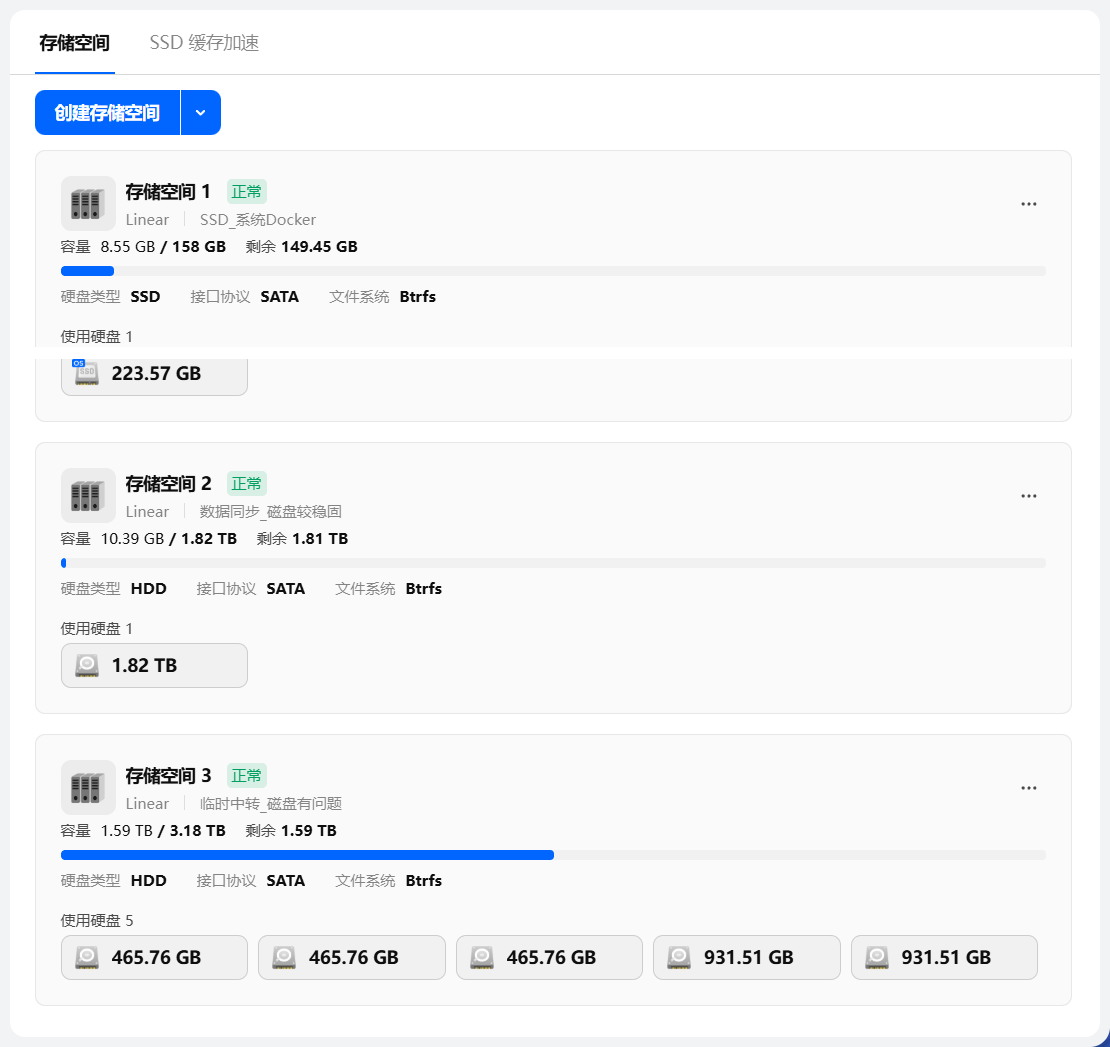The image size is (1110, 1047).
Task: Click the 1.82 TB hard disk icon
Action: coord(87,665)
